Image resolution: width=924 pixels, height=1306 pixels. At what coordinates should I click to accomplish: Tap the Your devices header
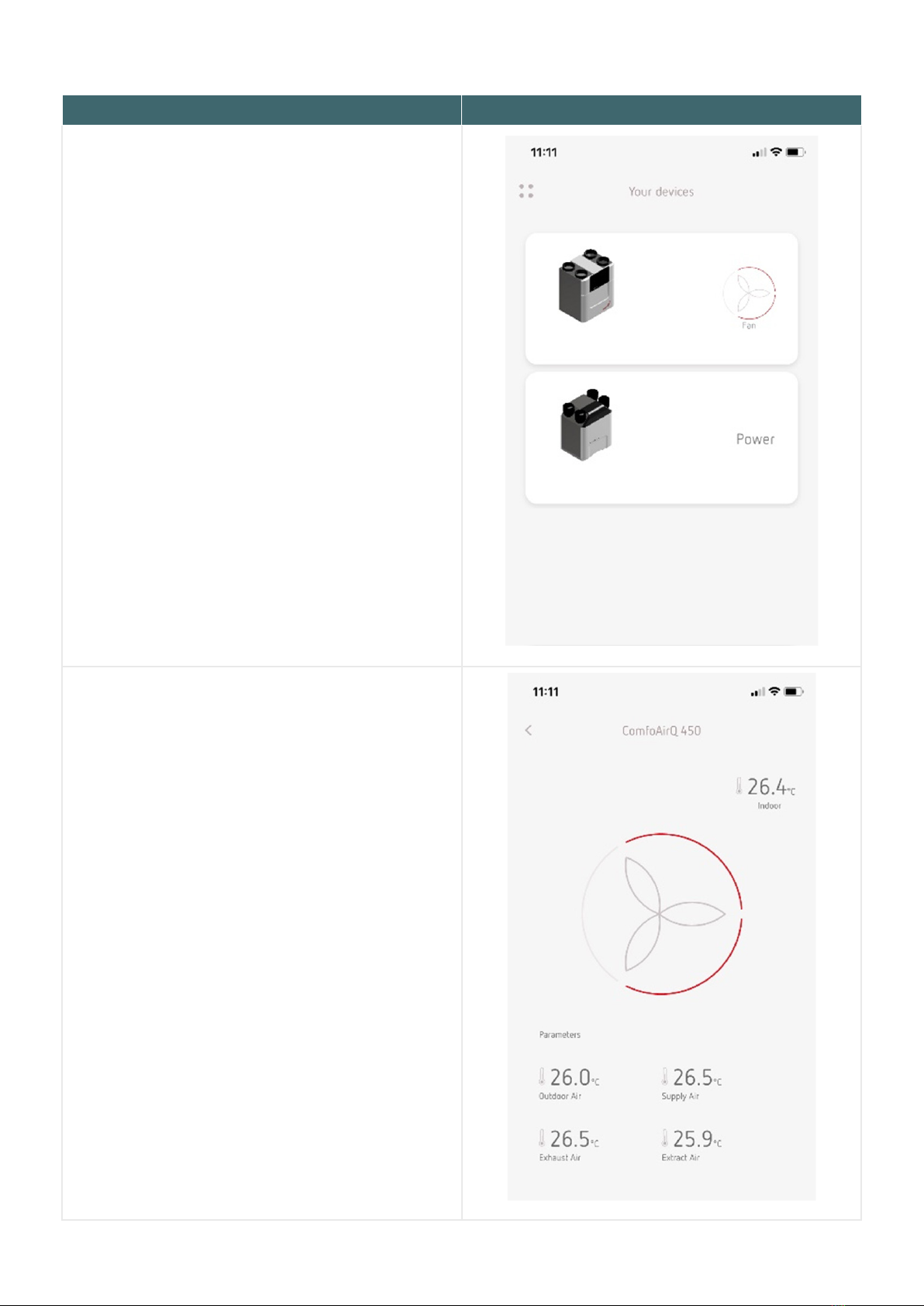tap(661, 191)
